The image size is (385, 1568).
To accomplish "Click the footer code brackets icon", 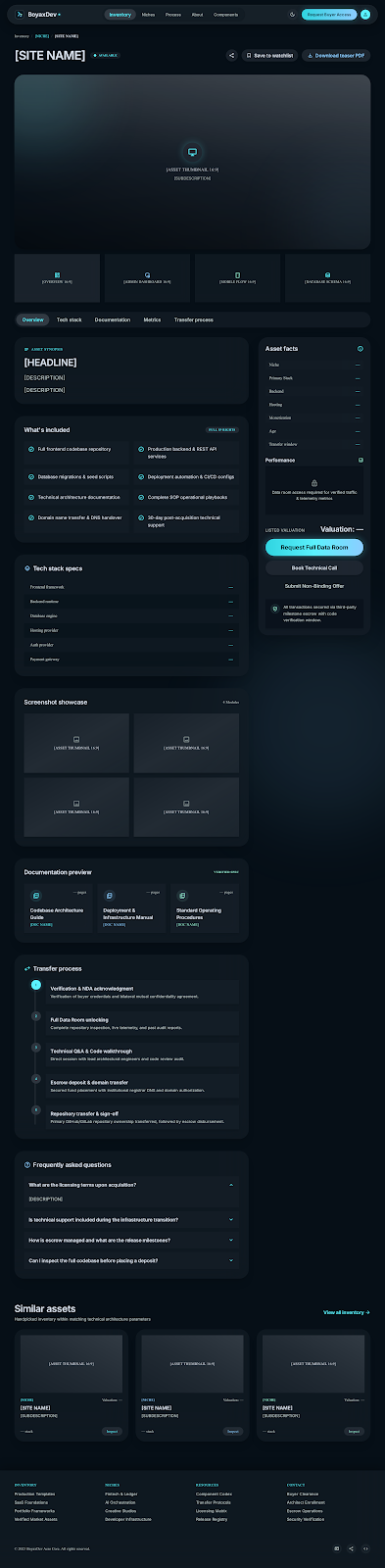I will (x=365, y=1548).
